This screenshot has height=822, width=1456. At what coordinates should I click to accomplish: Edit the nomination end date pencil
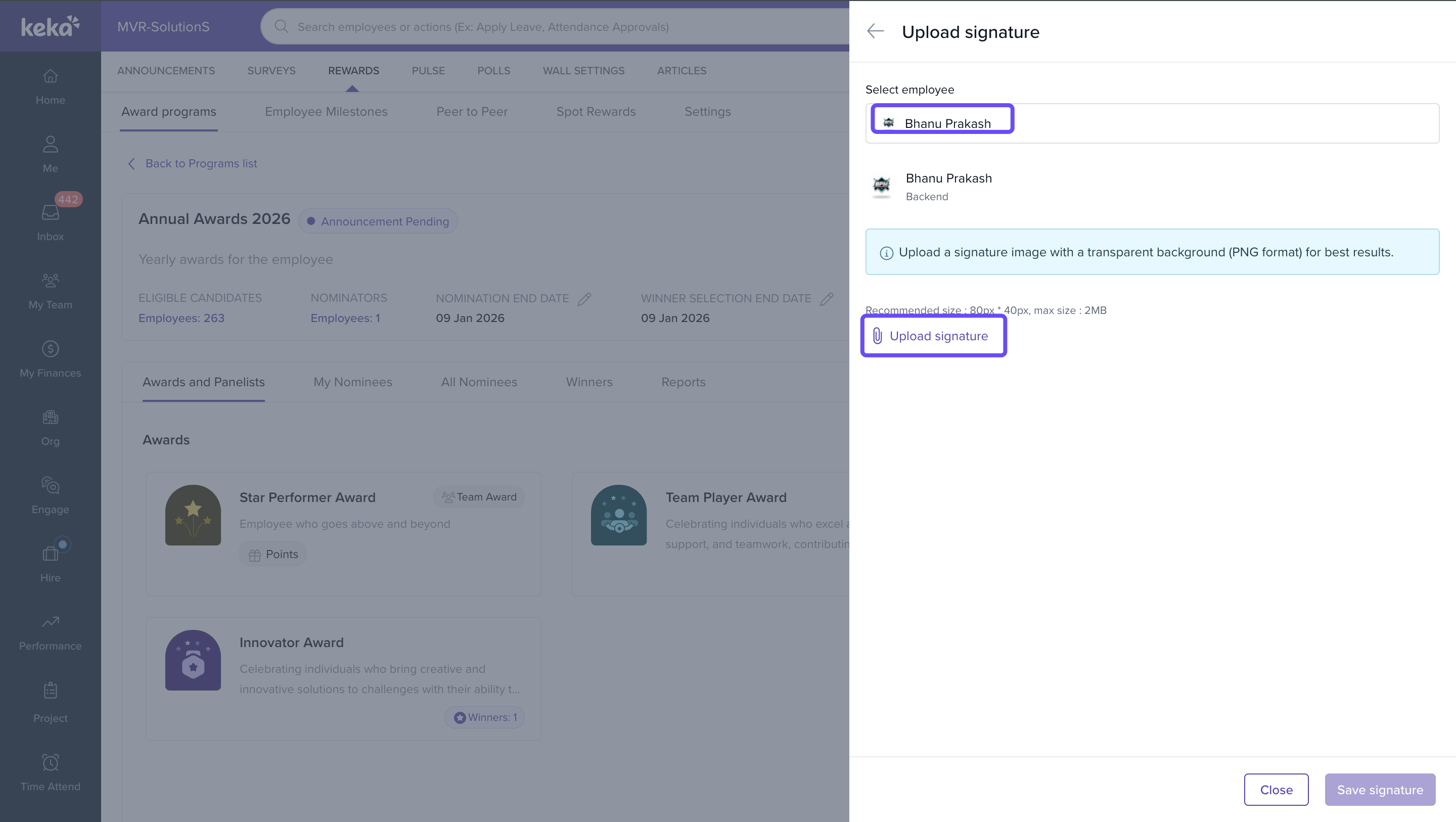584,298
